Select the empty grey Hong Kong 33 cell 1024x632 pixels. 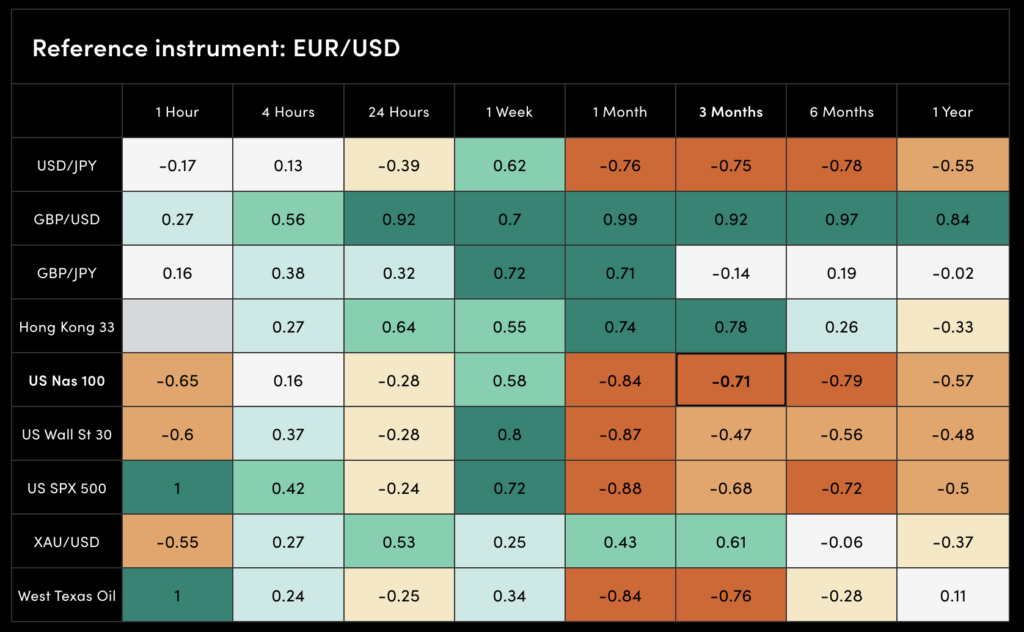[177, 327]
